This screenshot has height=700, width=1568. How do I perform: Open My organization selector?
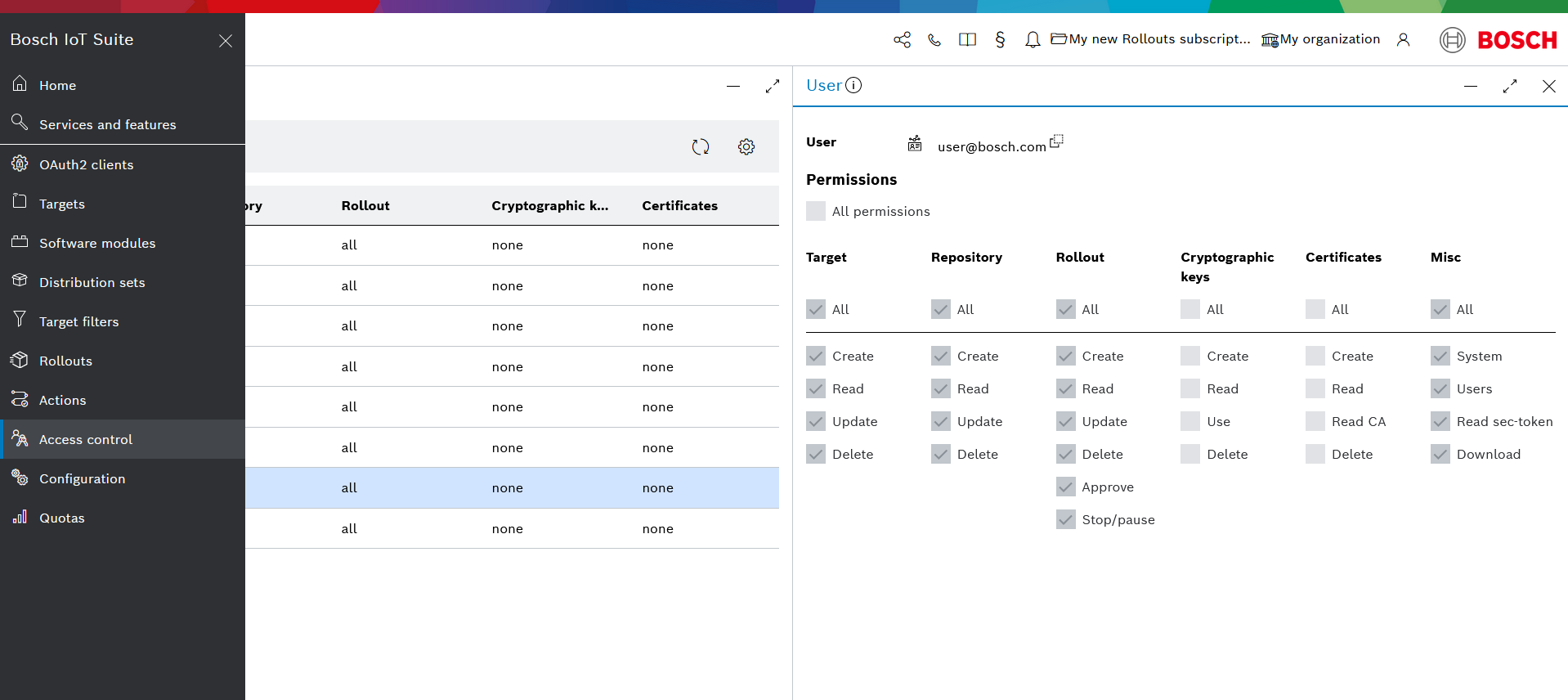1320,39
